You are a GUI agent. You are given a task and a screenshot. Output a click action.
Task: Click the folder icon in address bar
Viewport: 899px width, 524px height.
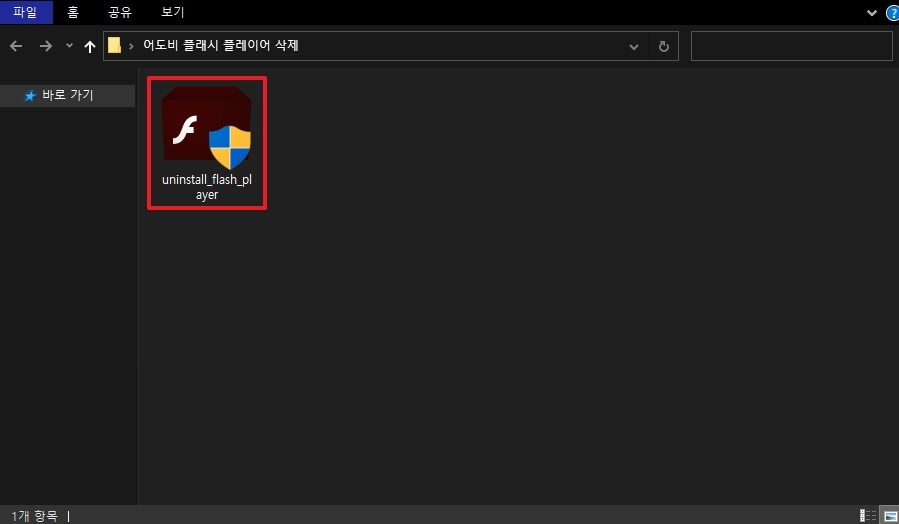pyautogui.click(x=115, y=45)
